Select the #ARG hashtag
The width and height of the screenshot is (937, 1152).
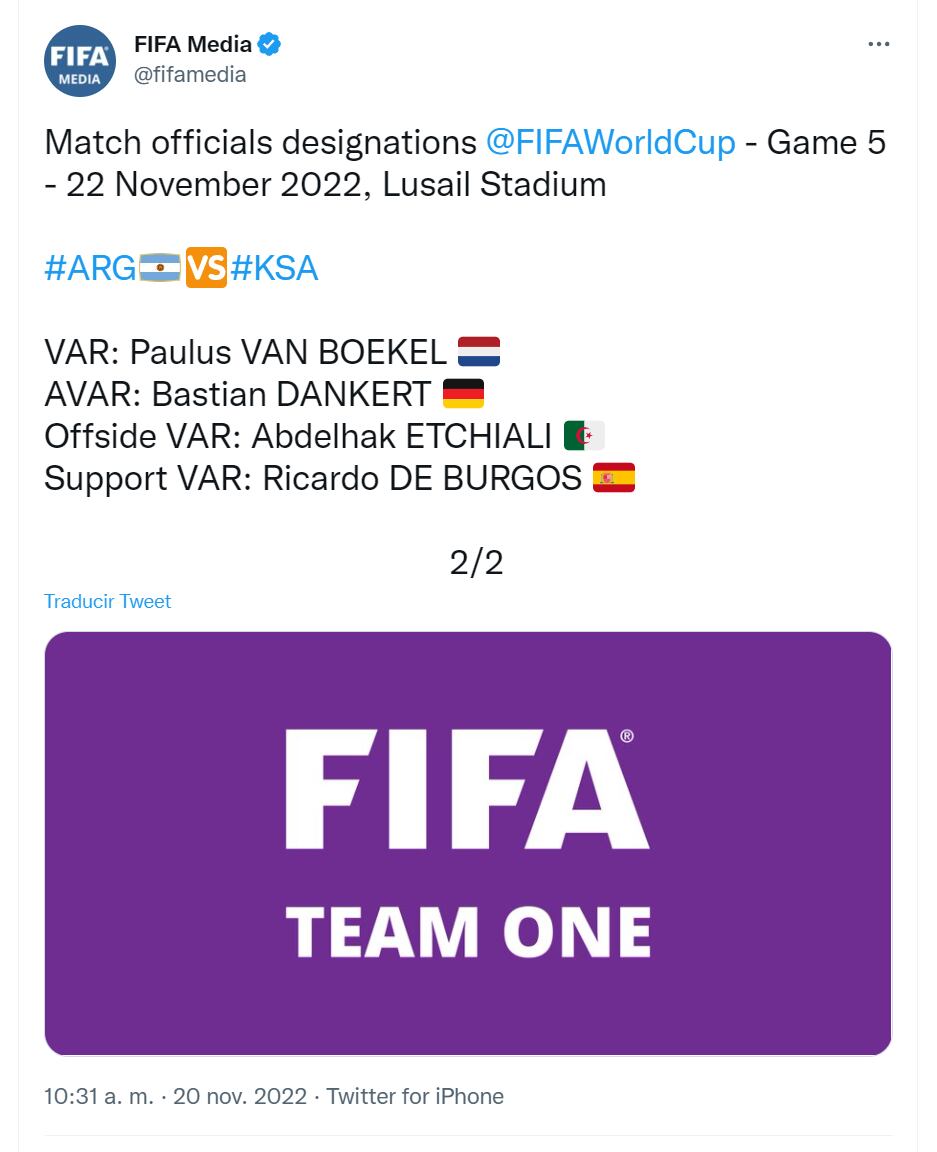[x=90, y=269]
